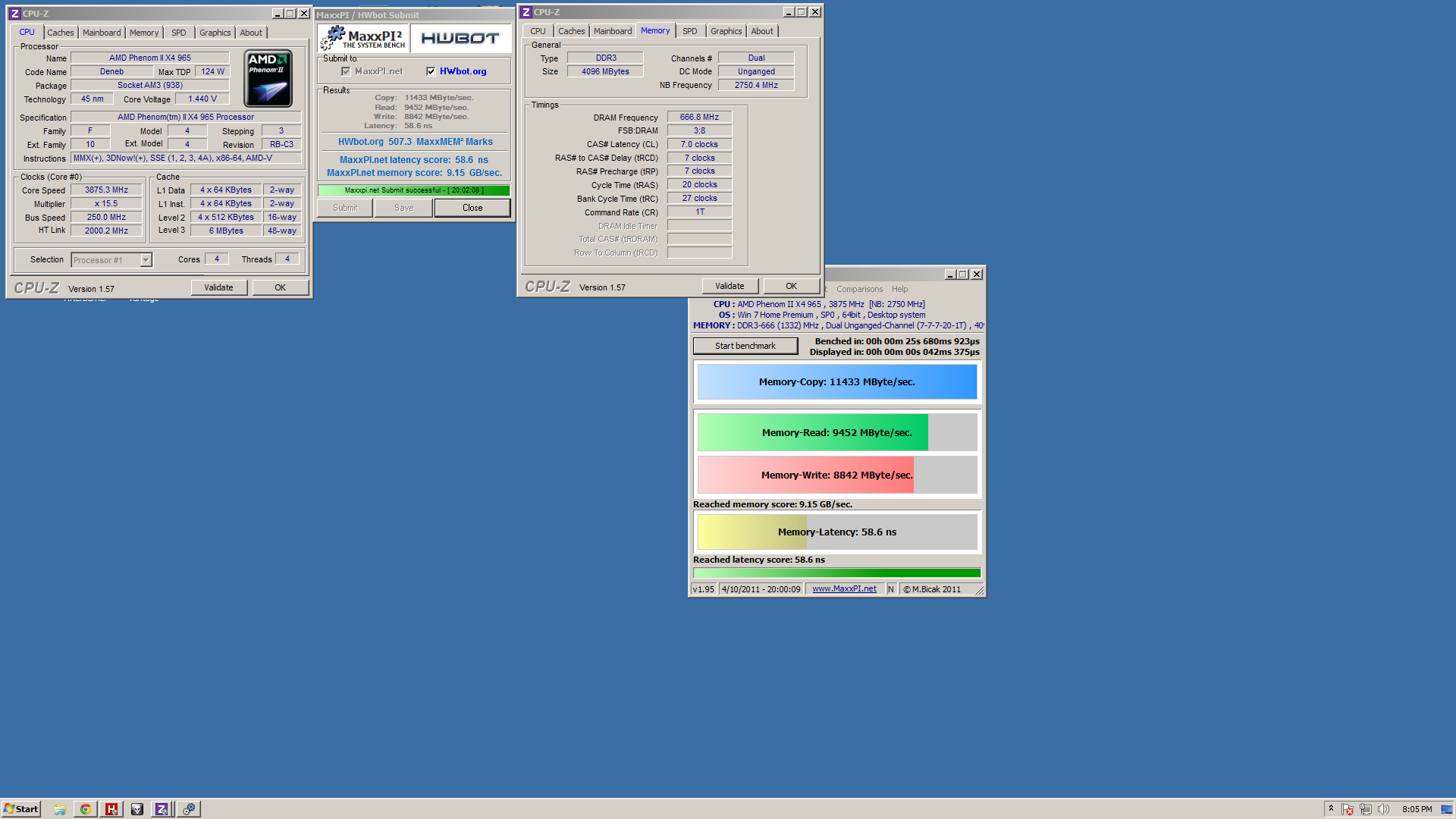Click Close in the HWbot Submit dialog

(x=472, y=208)
